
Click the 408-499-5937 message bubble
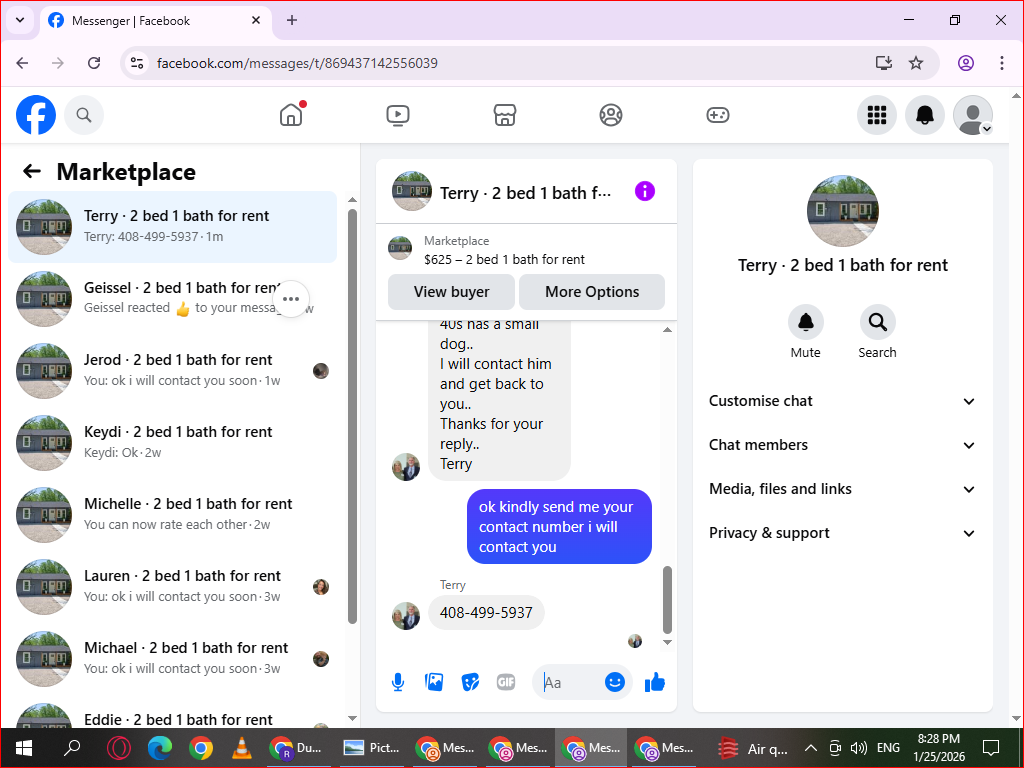pos(486,613)
